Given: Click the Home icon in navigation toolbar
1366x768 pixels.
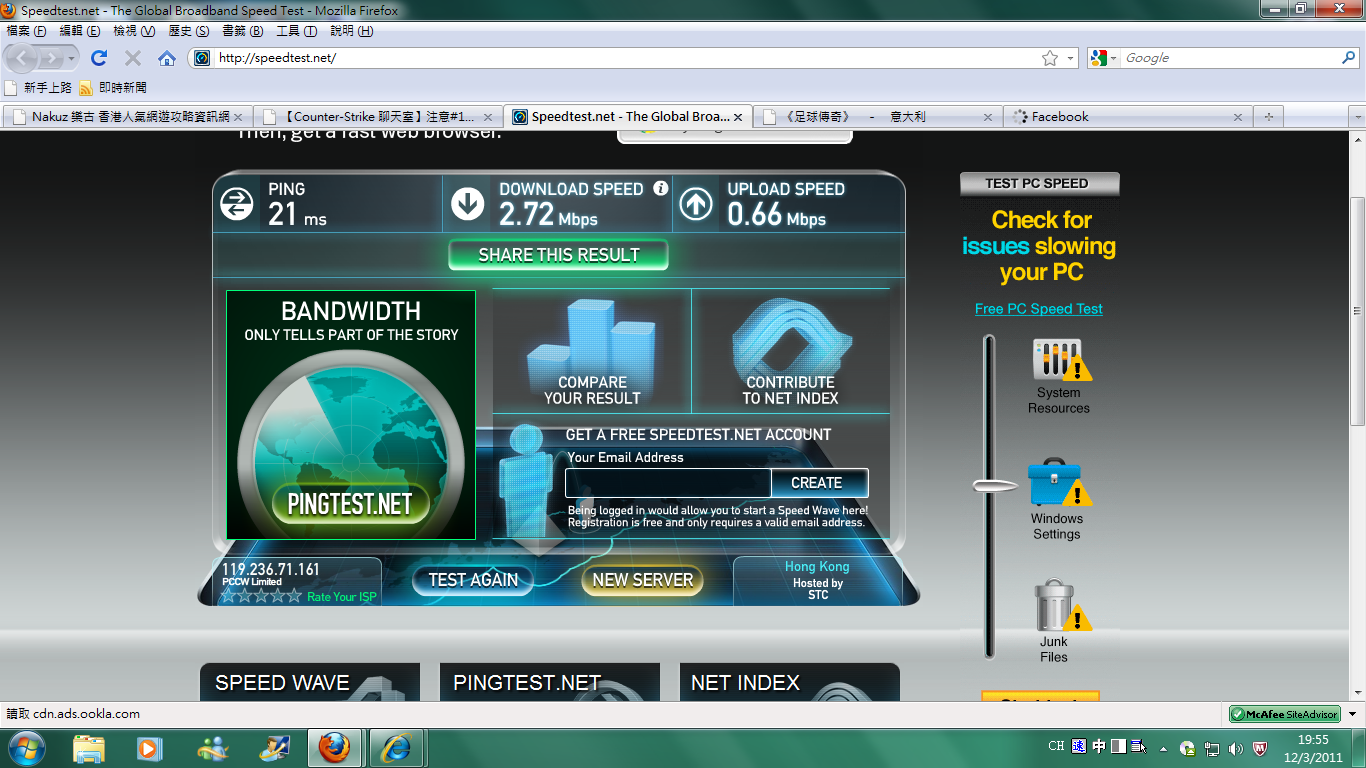Looking at the screenshot, I should [x=167, y=58].
